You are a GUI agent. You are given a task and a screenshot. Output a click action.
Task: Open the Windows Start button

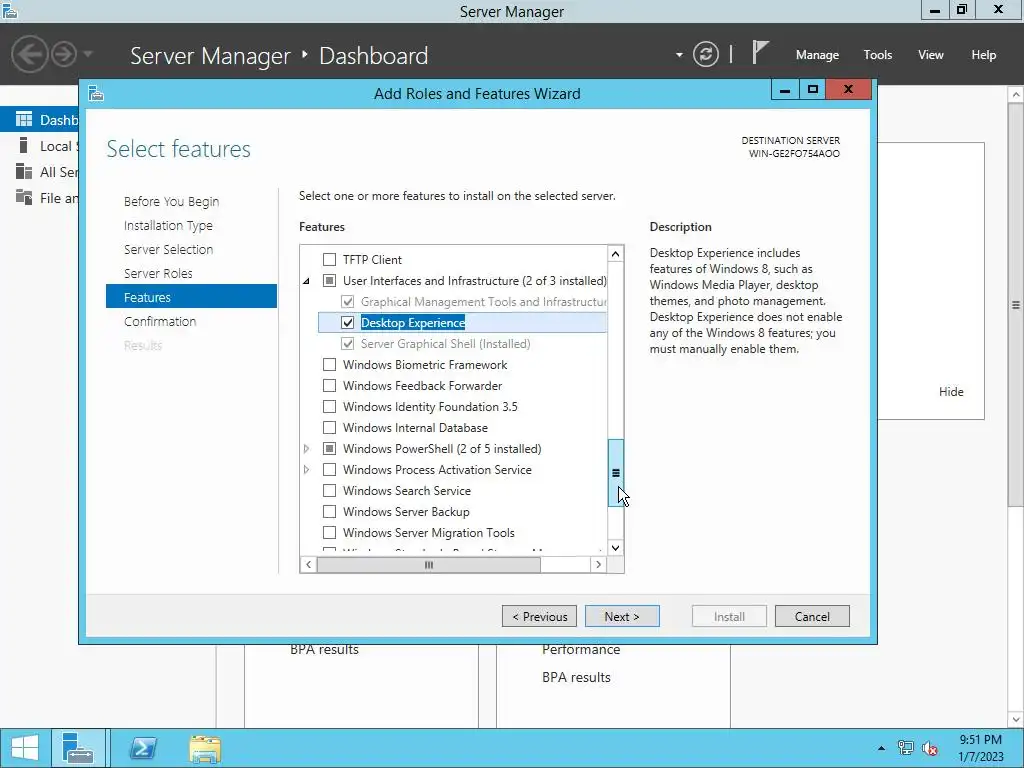(25, 748)
